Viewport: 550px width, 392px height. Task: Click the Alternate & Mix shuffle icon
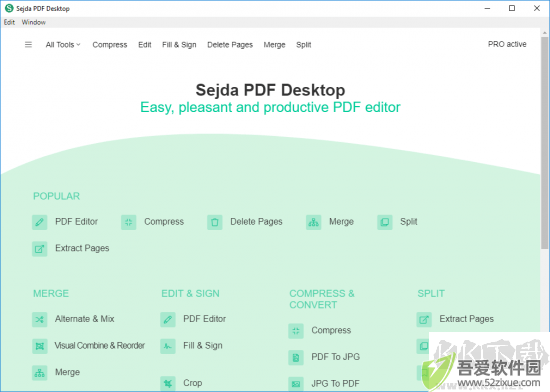[x=40, y=319]
